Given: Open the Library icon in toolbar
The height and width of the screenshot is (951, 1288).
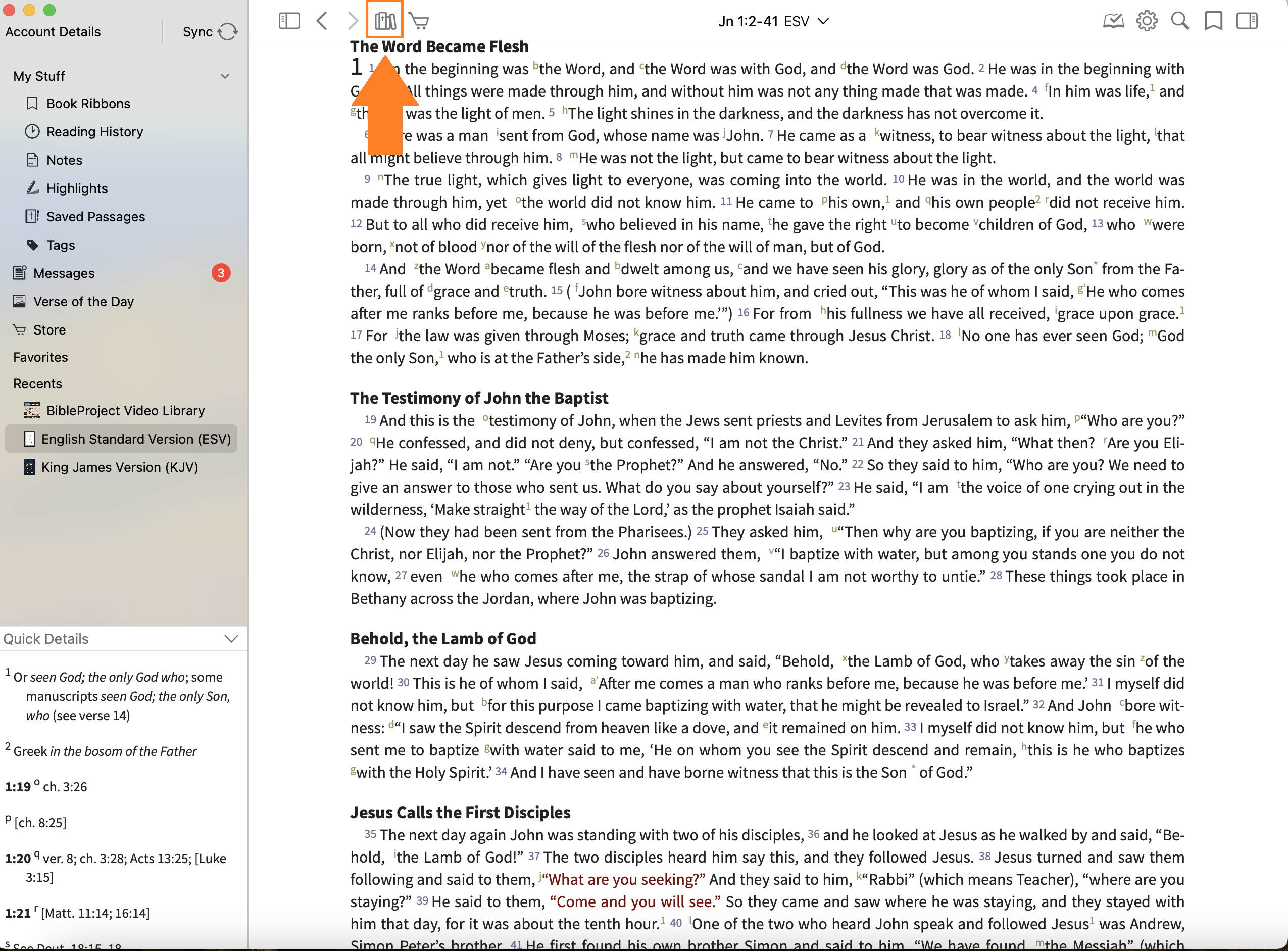Looking at the screenshot, I should (384, 21).
